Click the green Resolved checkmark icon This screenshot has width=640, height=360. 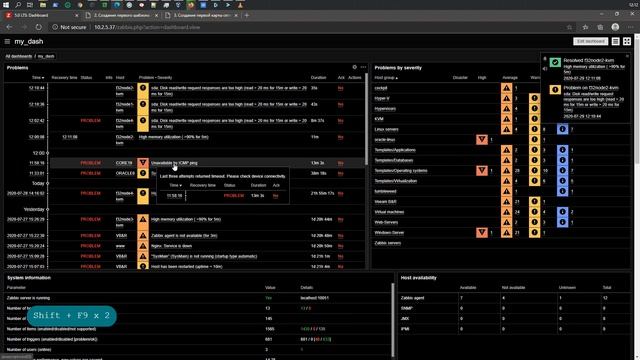pyautogui.click(x=555, y=62)
